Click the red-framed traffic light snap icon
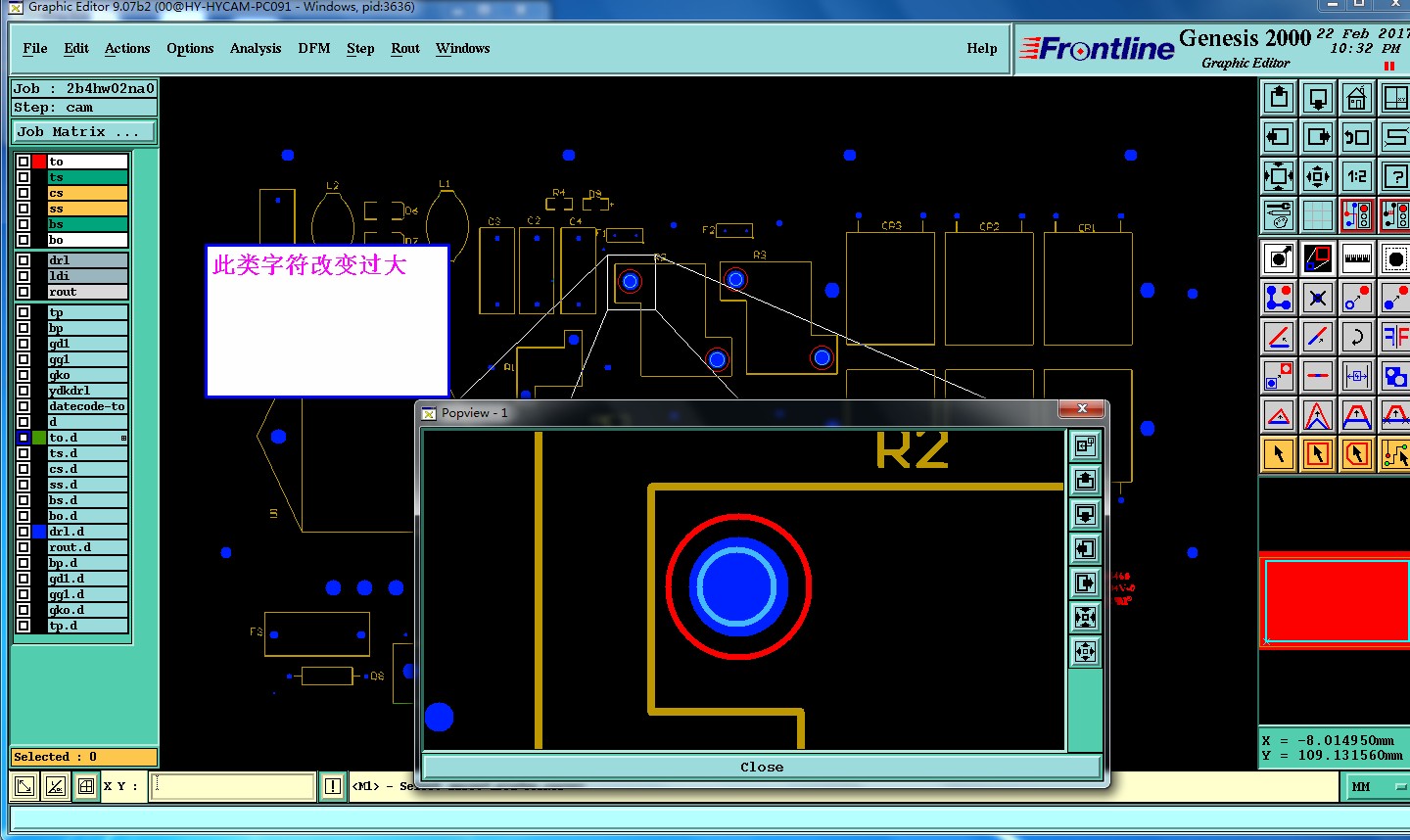This screenshot has height=840, width=1410. point(1357,215)
